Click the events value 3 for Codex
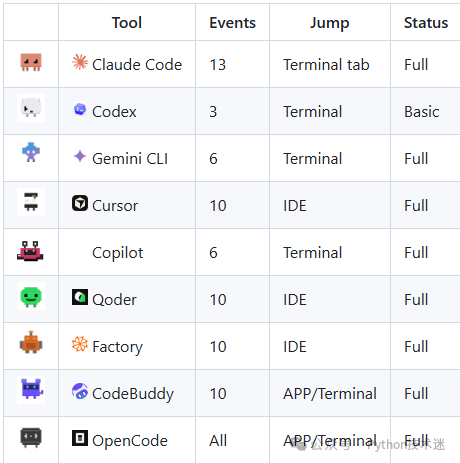The image size is (460, 463). coord(213,112)
